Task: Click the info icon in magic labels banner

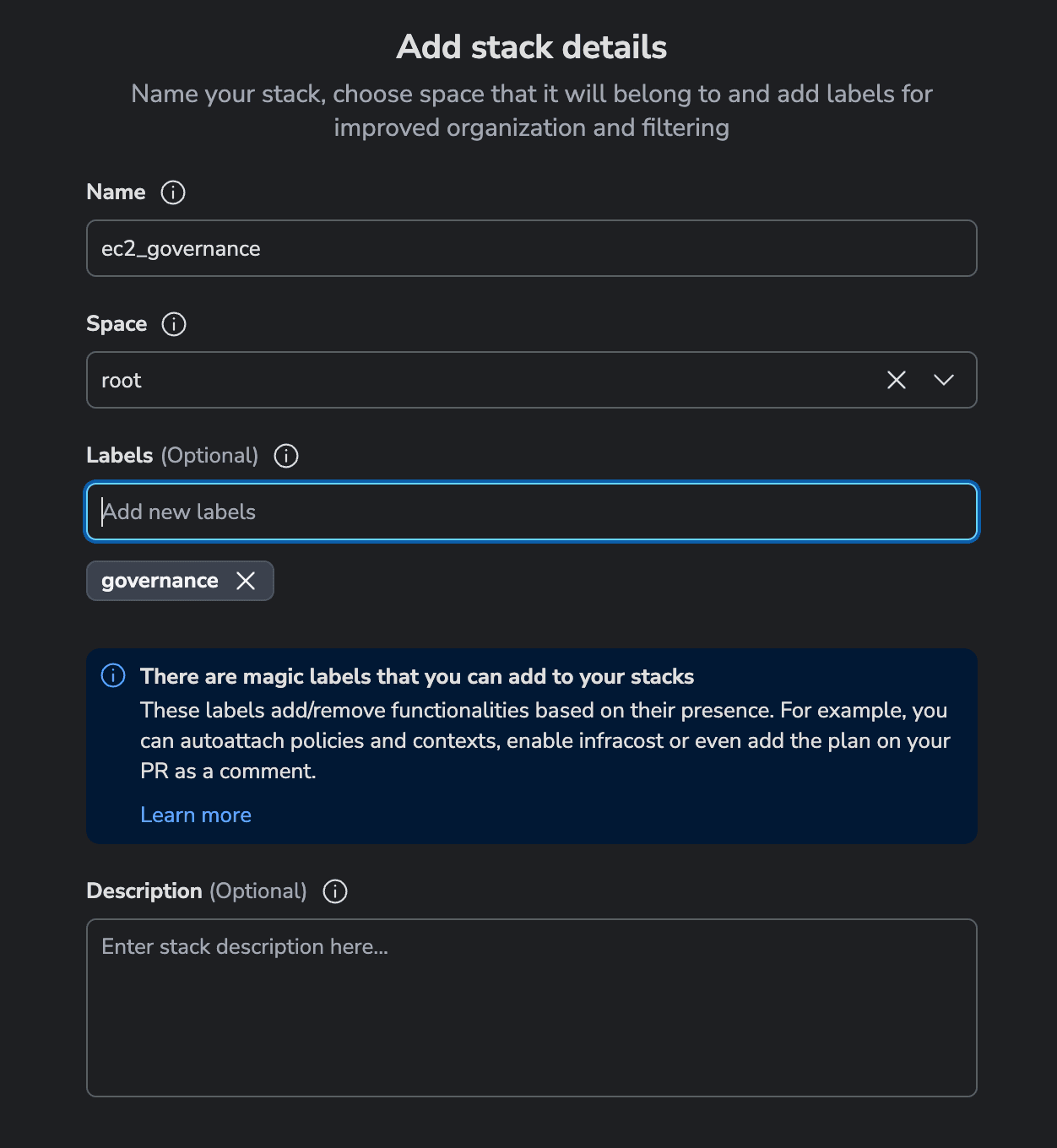Action: pos(113,675)
